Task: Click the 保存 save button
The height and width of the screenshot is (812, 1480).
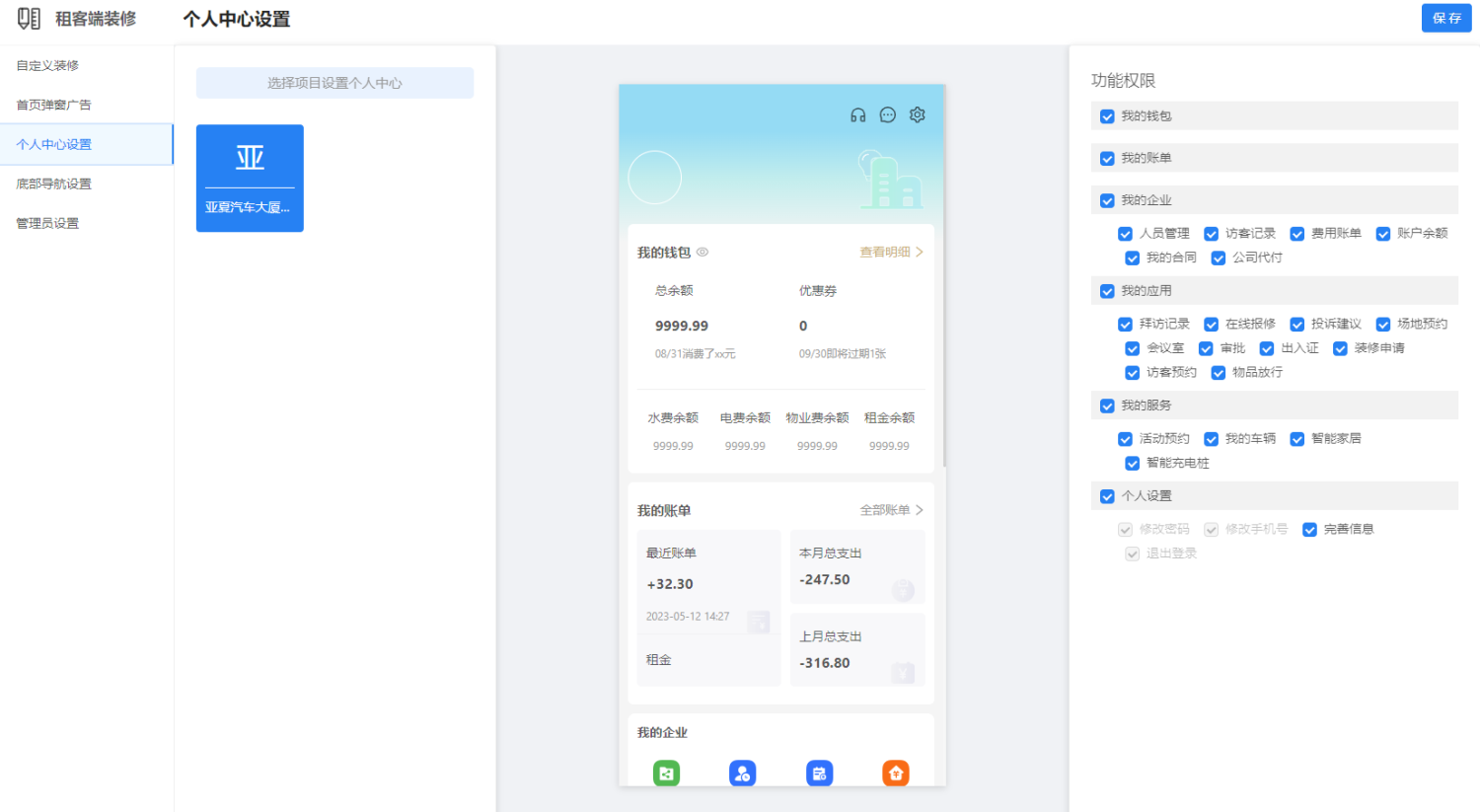Action: click(x=1445, y=18)
